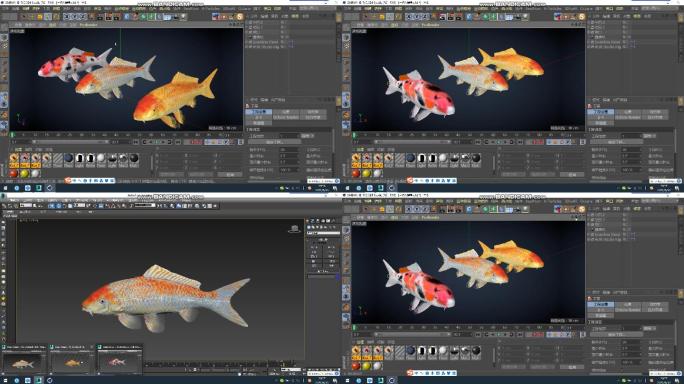Collapse Object Type rollout header in 3ds Max panel
684x384 pixels.
[323, 240]
